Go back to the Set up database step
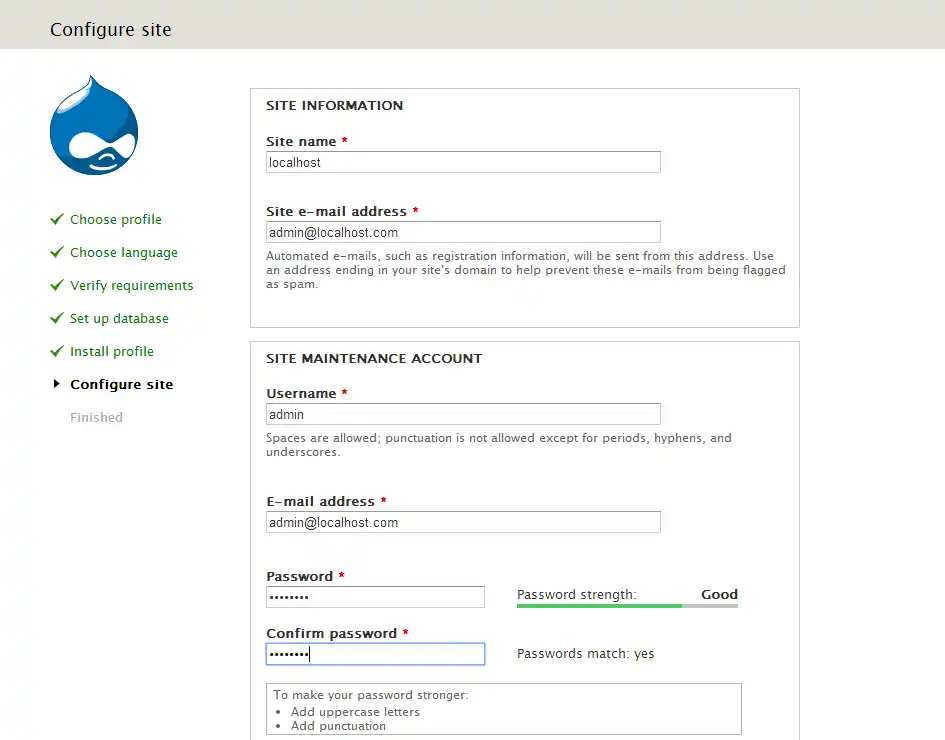The width and height of the screenshot is (945, 740). pyautogui.click(x=118, y=318)
